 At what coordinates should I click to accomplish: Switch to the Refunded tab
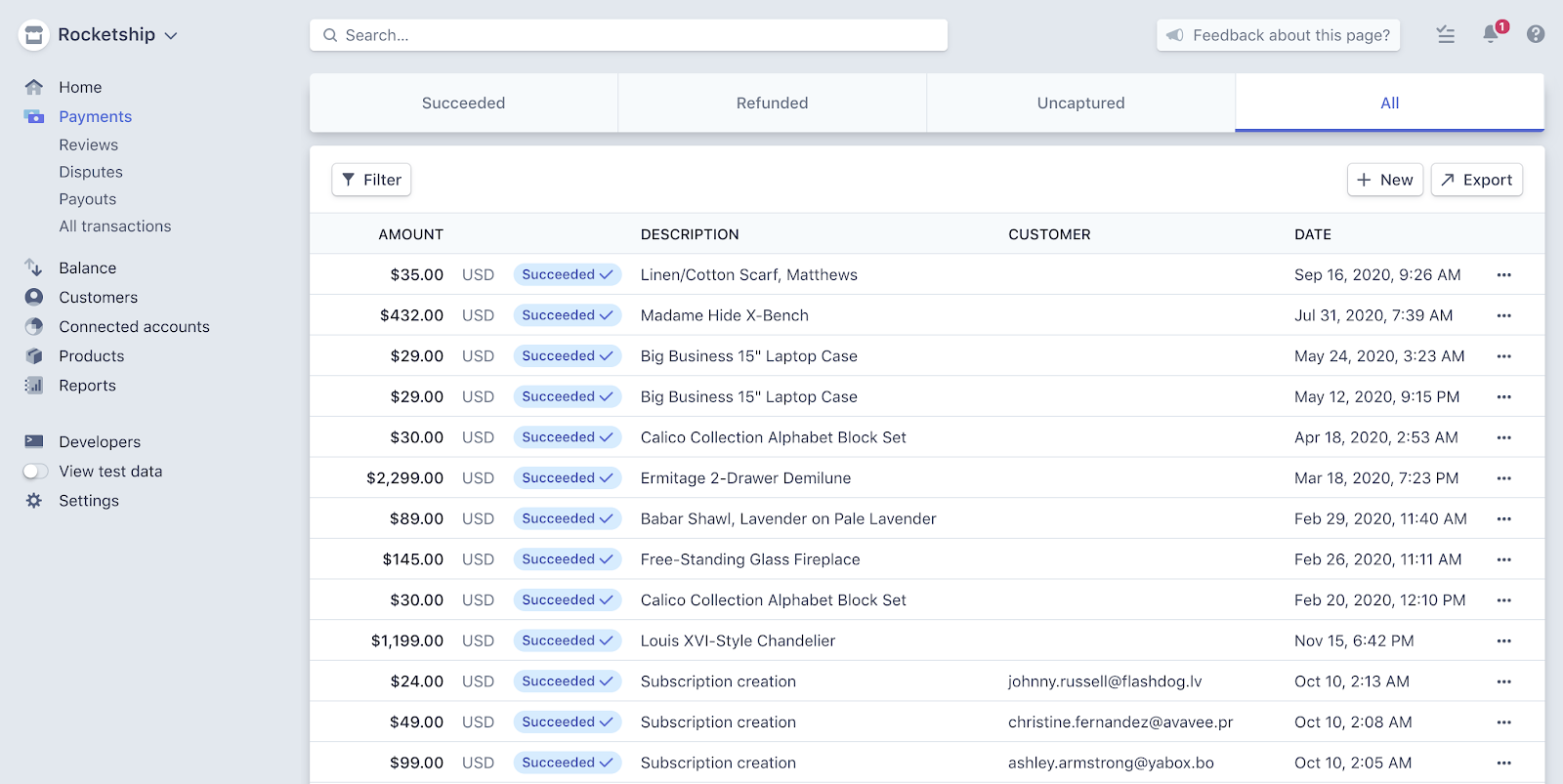point(772,103)
